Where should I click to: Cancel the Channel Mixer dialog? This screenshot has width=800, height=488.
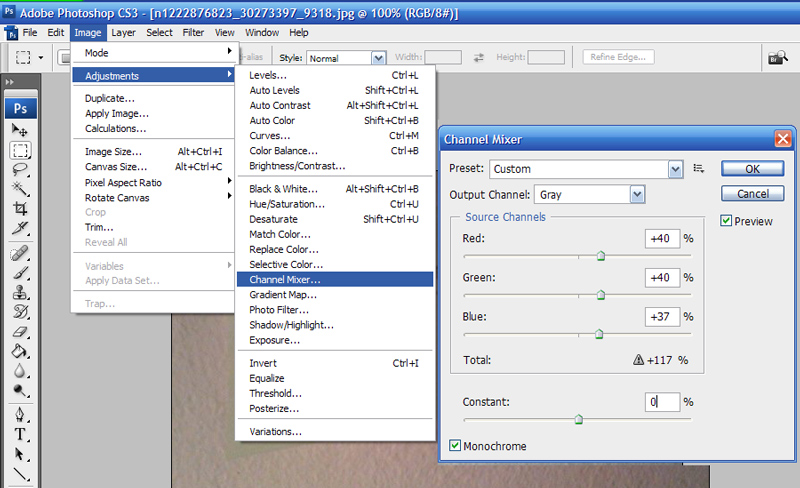751,193
